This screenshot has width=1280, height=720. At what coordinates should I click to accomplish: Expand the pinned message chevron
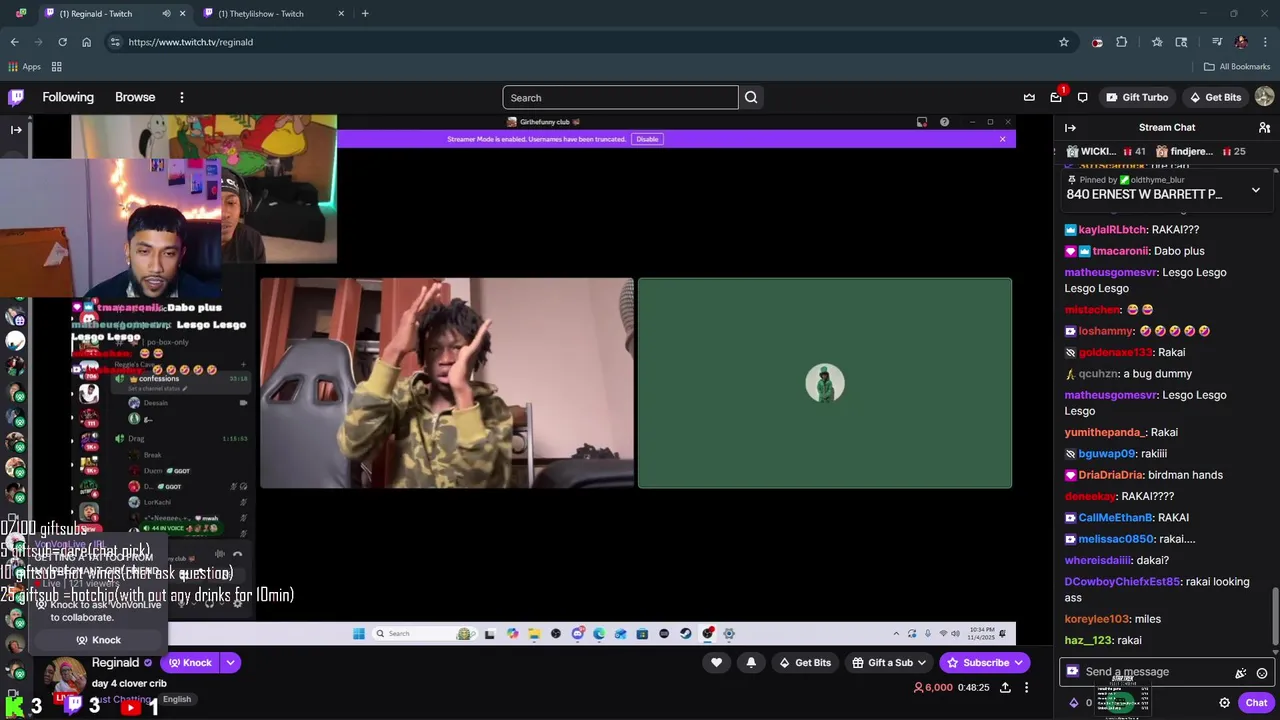pos(1256,190)
